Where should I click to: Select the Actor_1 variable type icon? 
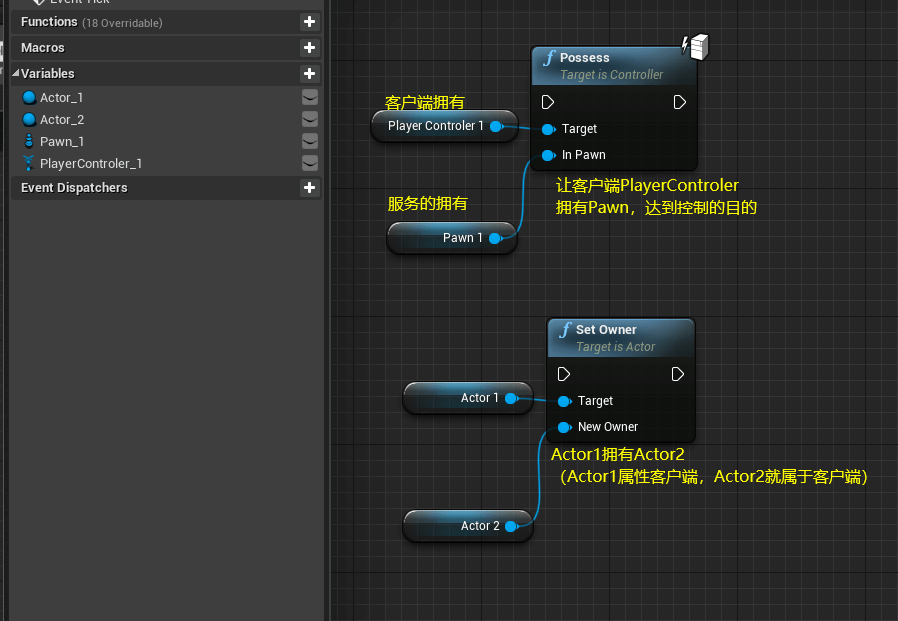pyautogui.click(x=29, y=97)
